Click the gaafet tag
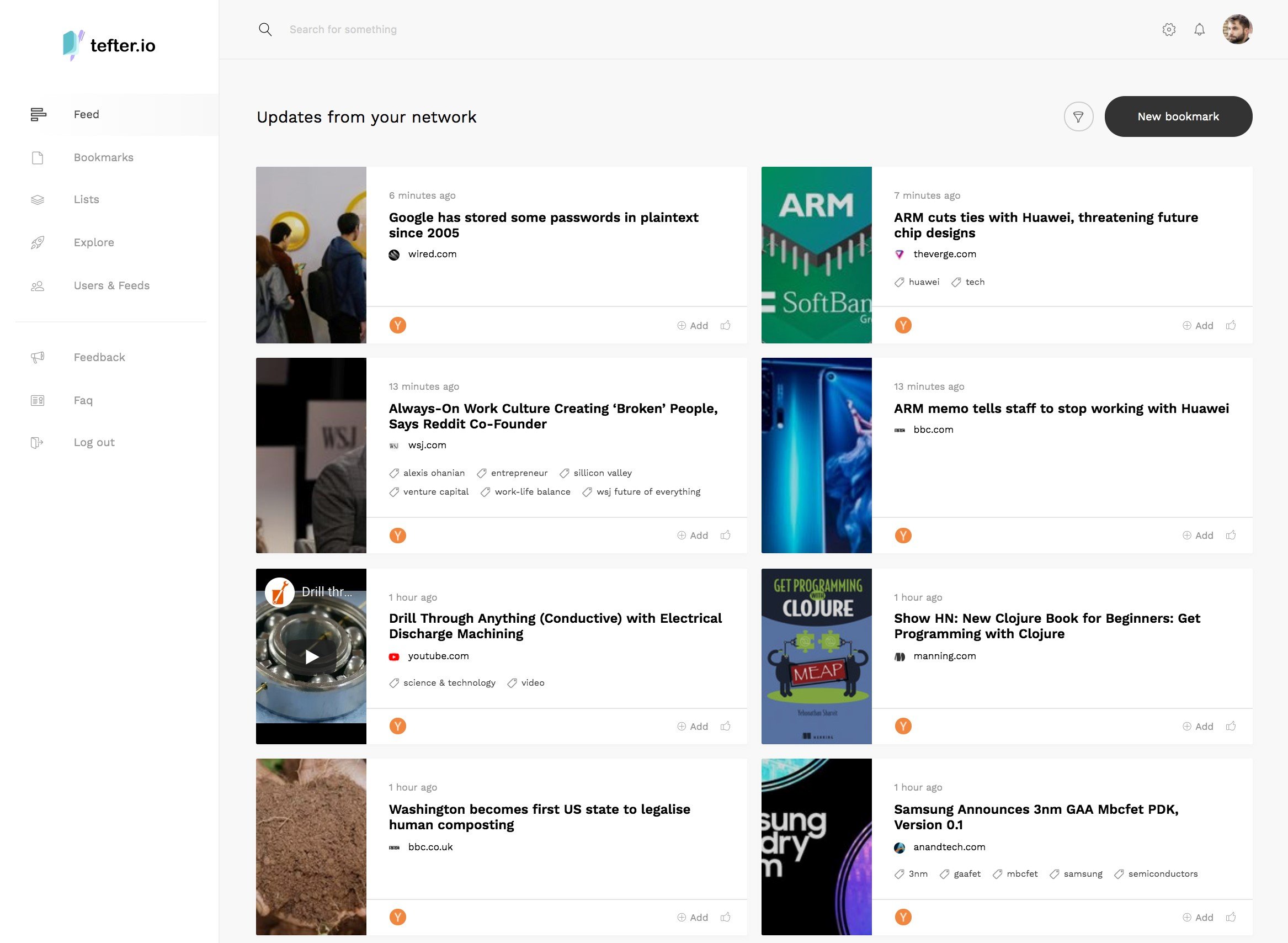The width and height of the screenshot is (1288, 943). (960, 874)
